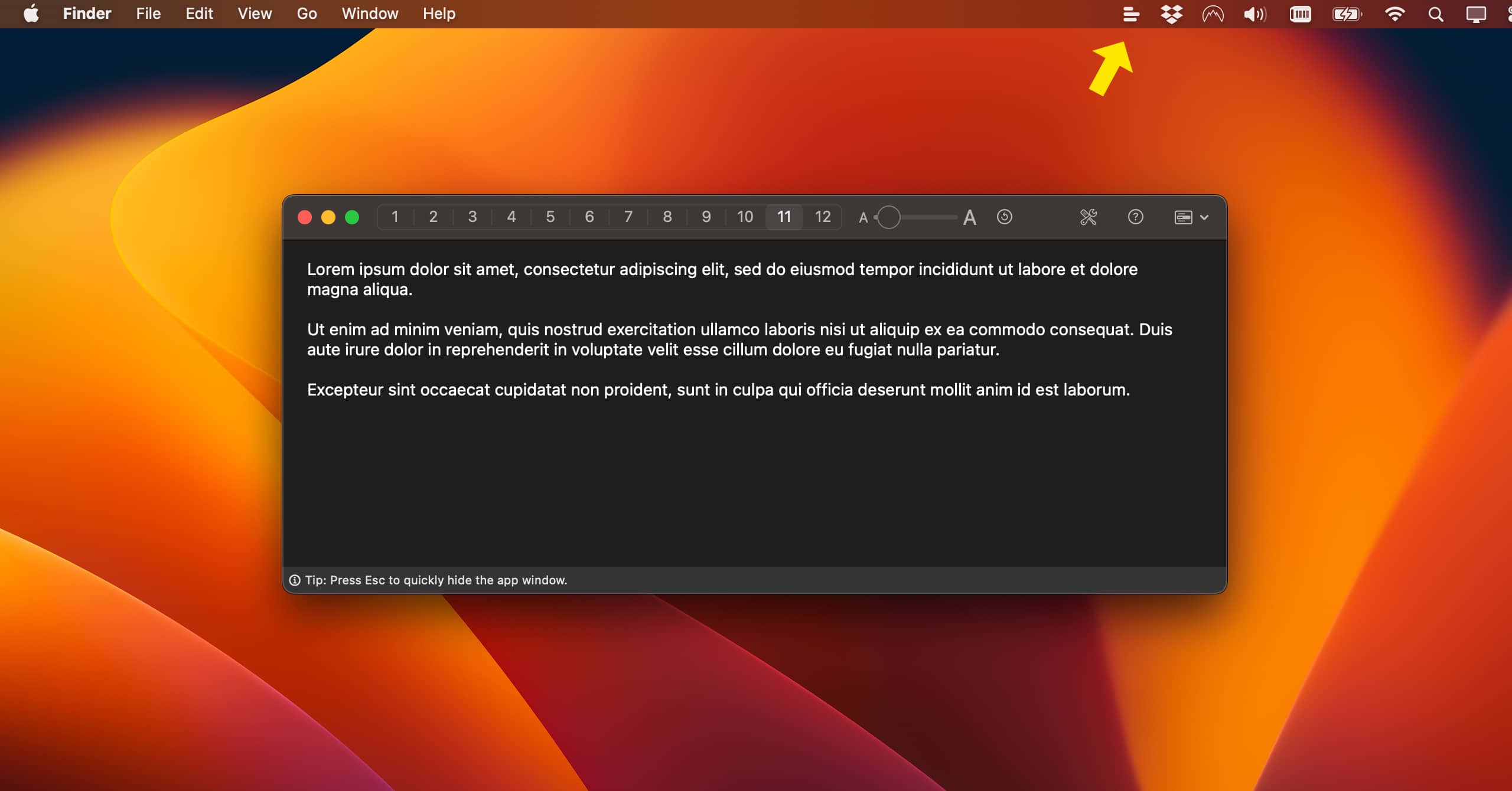Click the tip text about pressing Esc
Screen dimensions: 1512x791
[436, 580]
